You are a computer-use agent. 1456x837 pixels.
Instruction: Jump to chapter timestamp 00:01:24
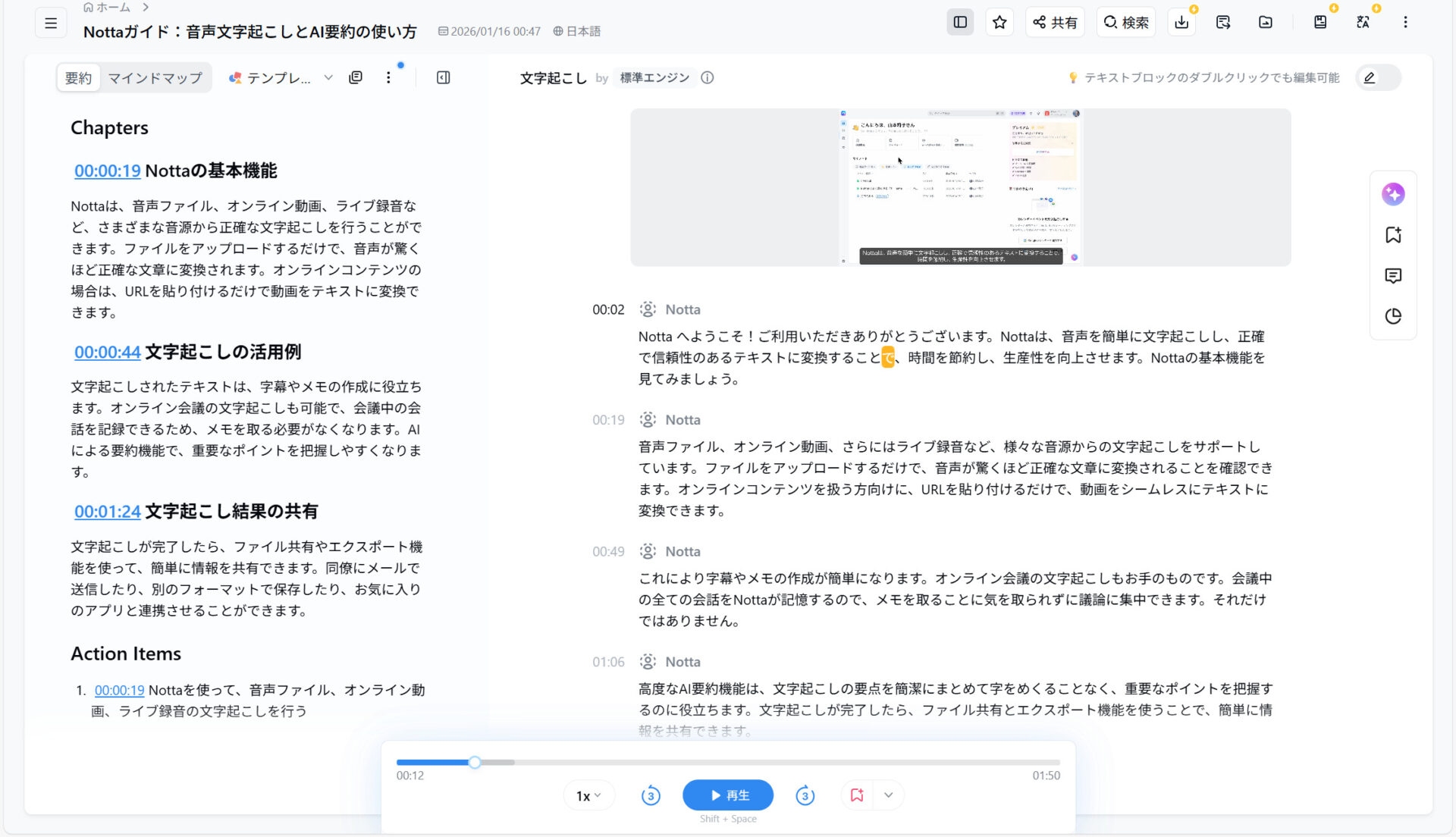click(107, 511)
